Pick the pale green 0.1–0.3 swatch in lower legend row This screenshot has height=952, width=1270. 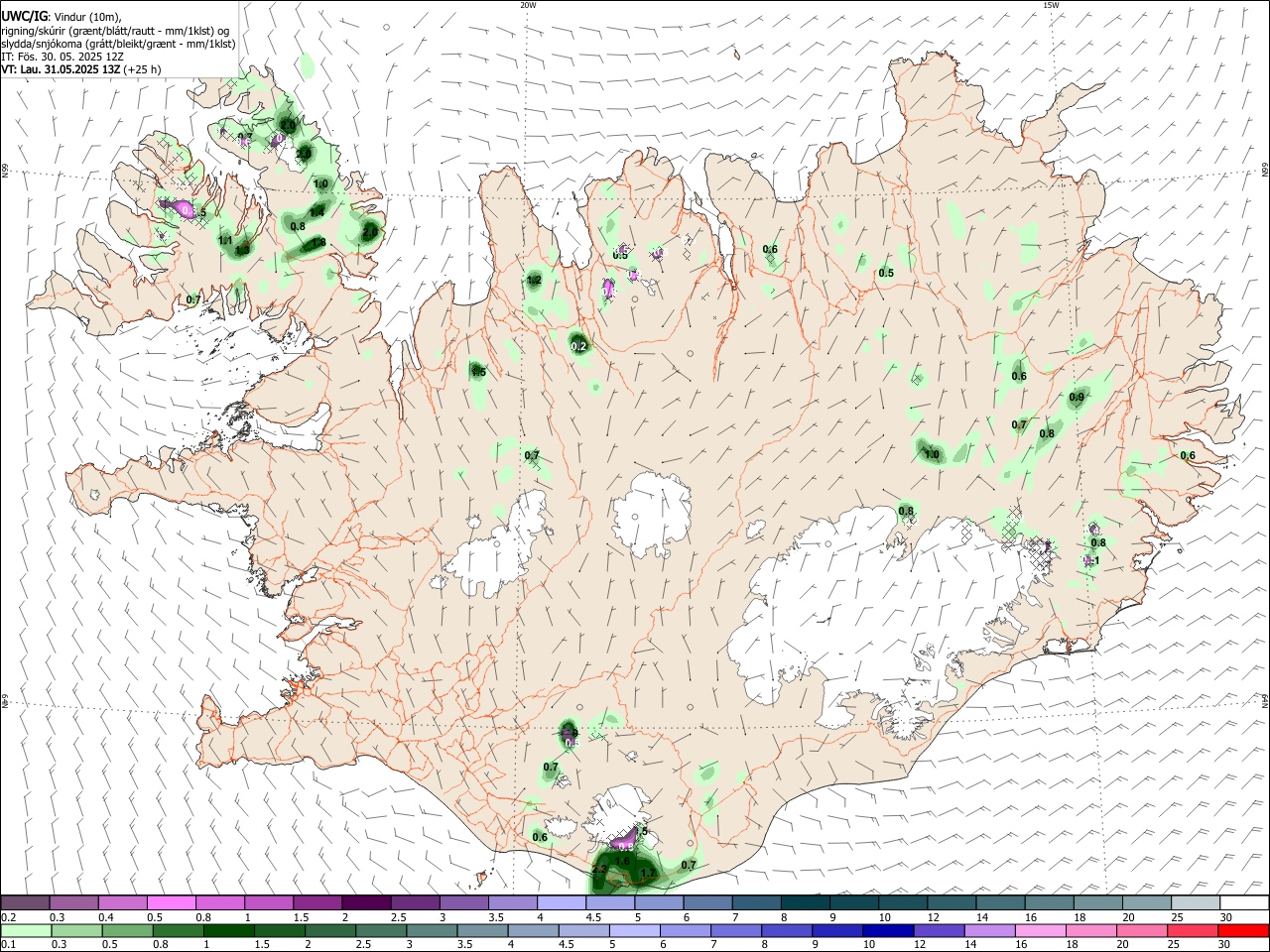coord(25,931)
